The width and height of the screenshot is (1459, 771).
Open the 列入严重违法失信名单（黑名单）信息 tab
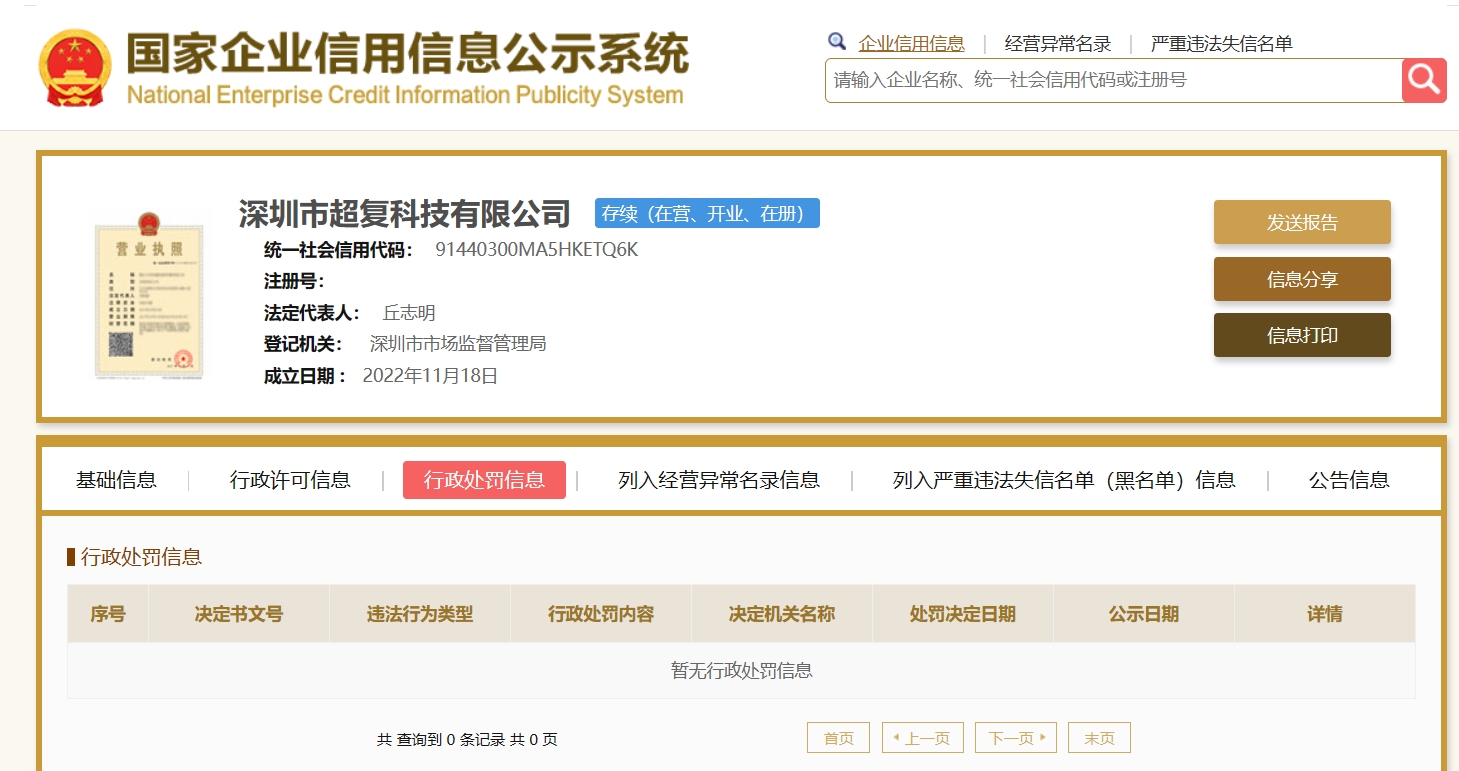click(1064, 480)
